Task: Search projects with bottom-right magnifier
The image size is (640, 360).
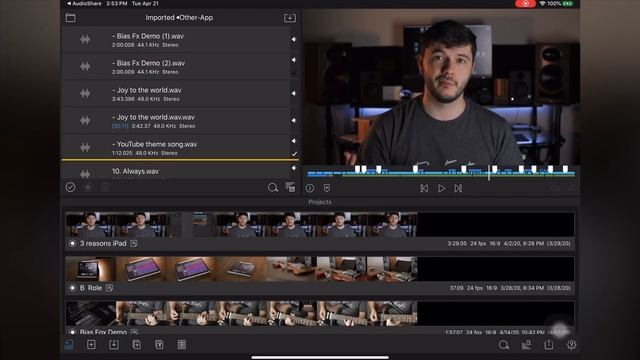Action: [504, 345]
